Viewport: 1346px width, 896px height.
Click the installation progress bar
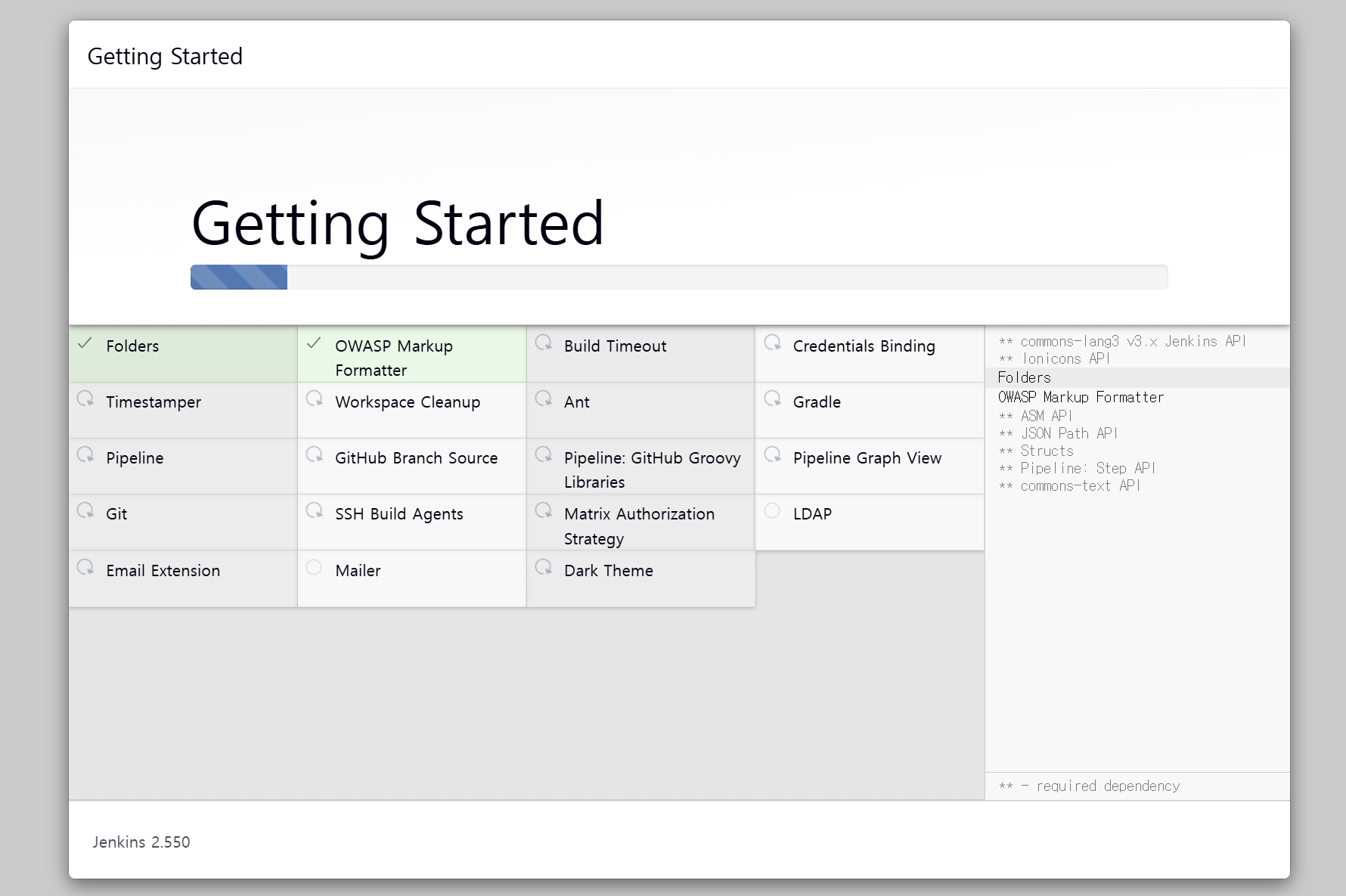pos(679,277)
